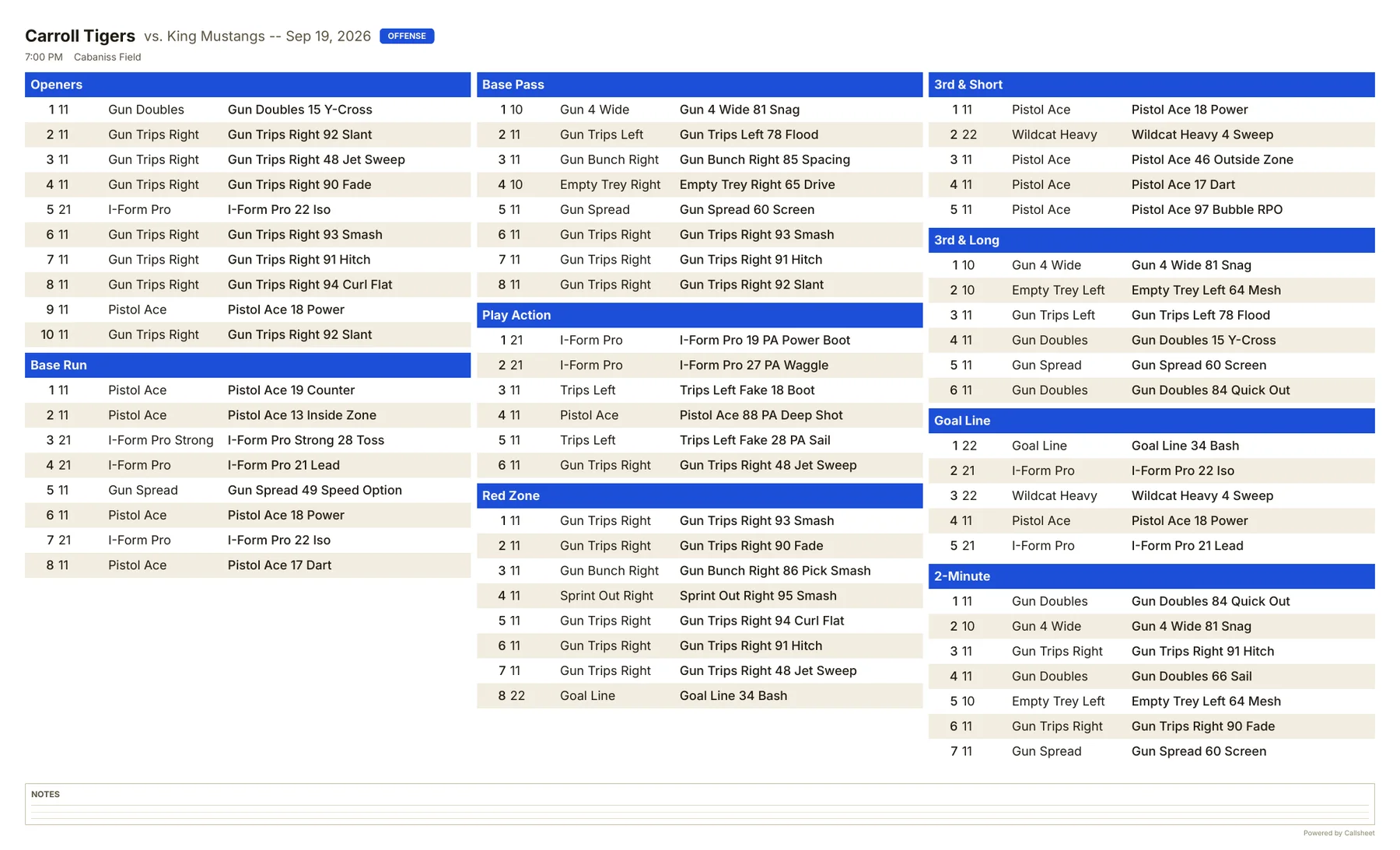Click the play I-Form Pro Strong 28 Toss

click(x=306, y=440)
